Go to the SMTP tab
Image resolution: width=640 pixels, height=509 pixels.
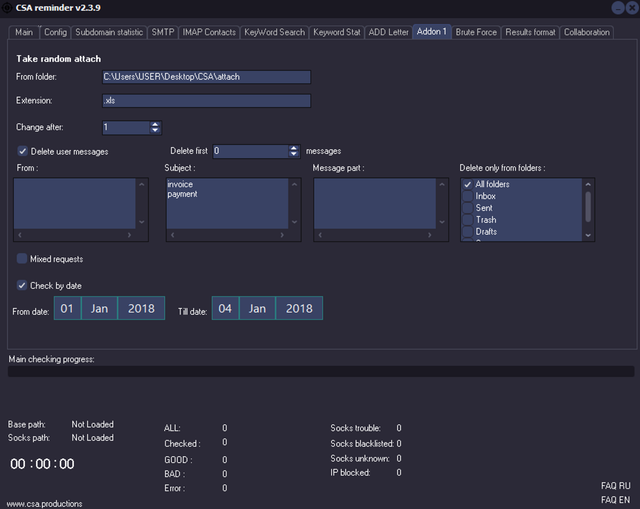[163, 32]
